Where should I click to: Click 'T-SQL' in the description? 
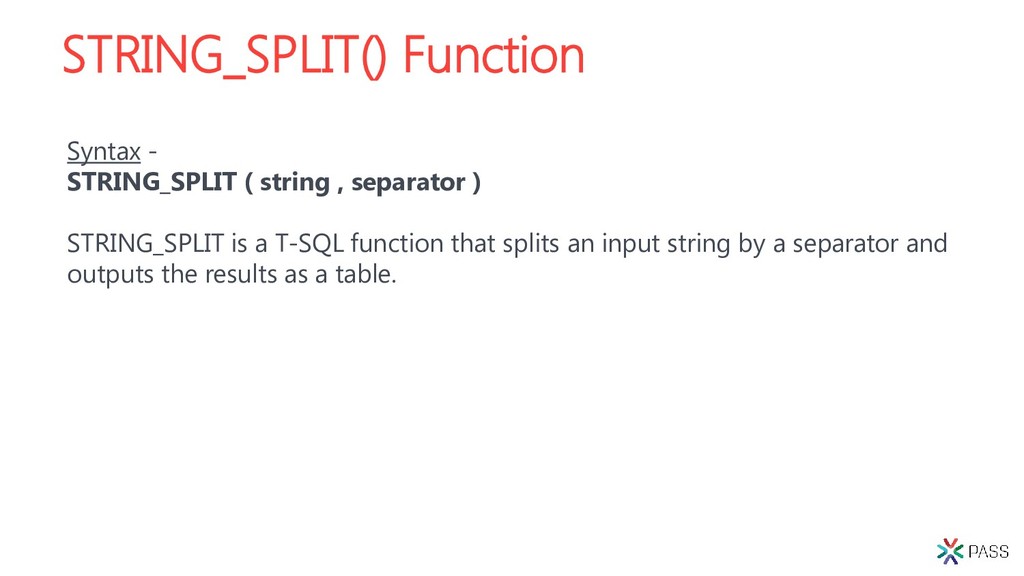309,244
